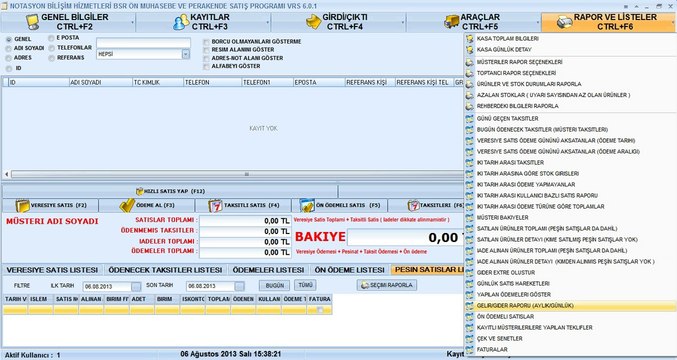Toggle RESIM ALANINI GÖSTER checkbox

tap(206, 50)
